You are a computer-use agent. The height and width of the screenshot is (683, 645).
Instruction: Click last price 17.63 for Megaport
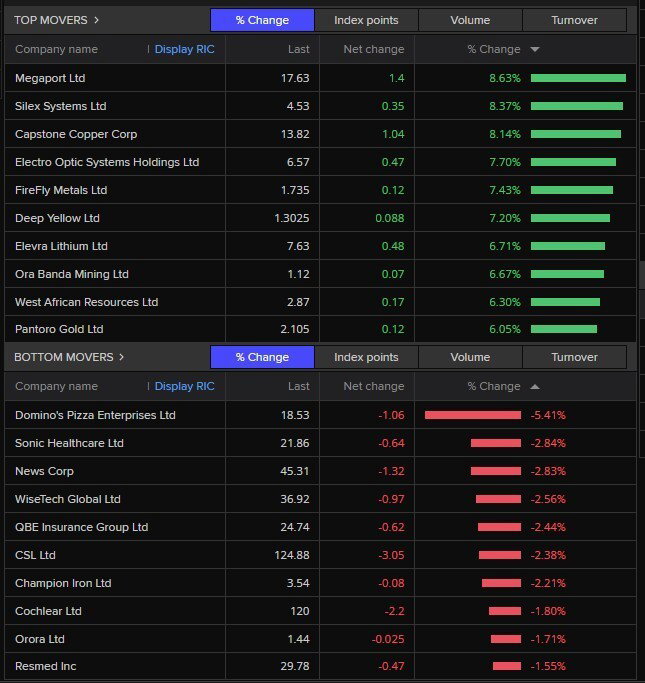pyautogui.click(x=295, y=78)
